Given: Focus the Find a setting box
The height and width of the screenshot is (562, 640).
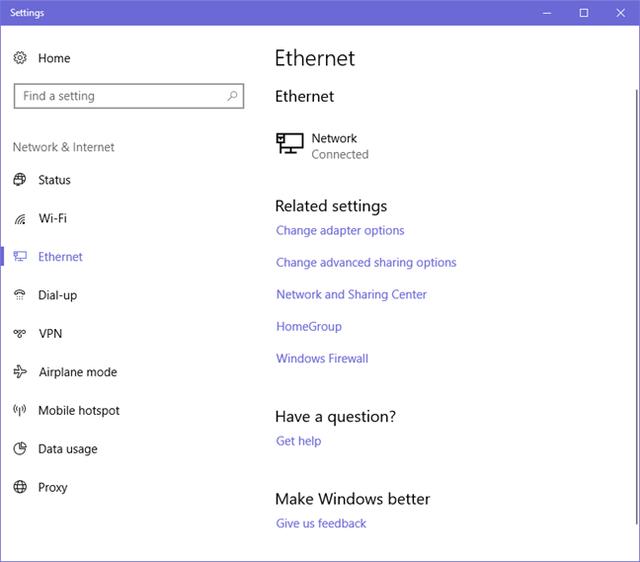Looking at the screenshot, I should pos(129,96).
